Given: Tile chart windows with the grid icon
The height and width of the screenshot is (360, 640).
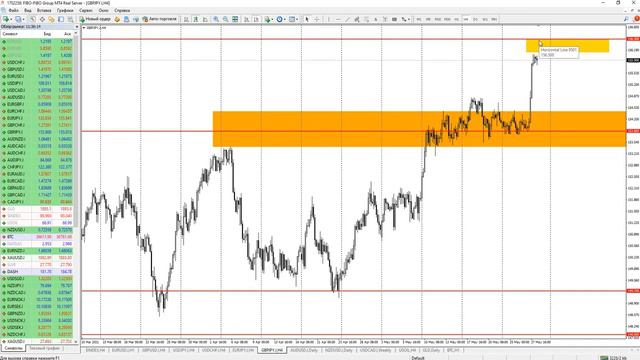Looking at the screenshot, I should pos(235,19).
